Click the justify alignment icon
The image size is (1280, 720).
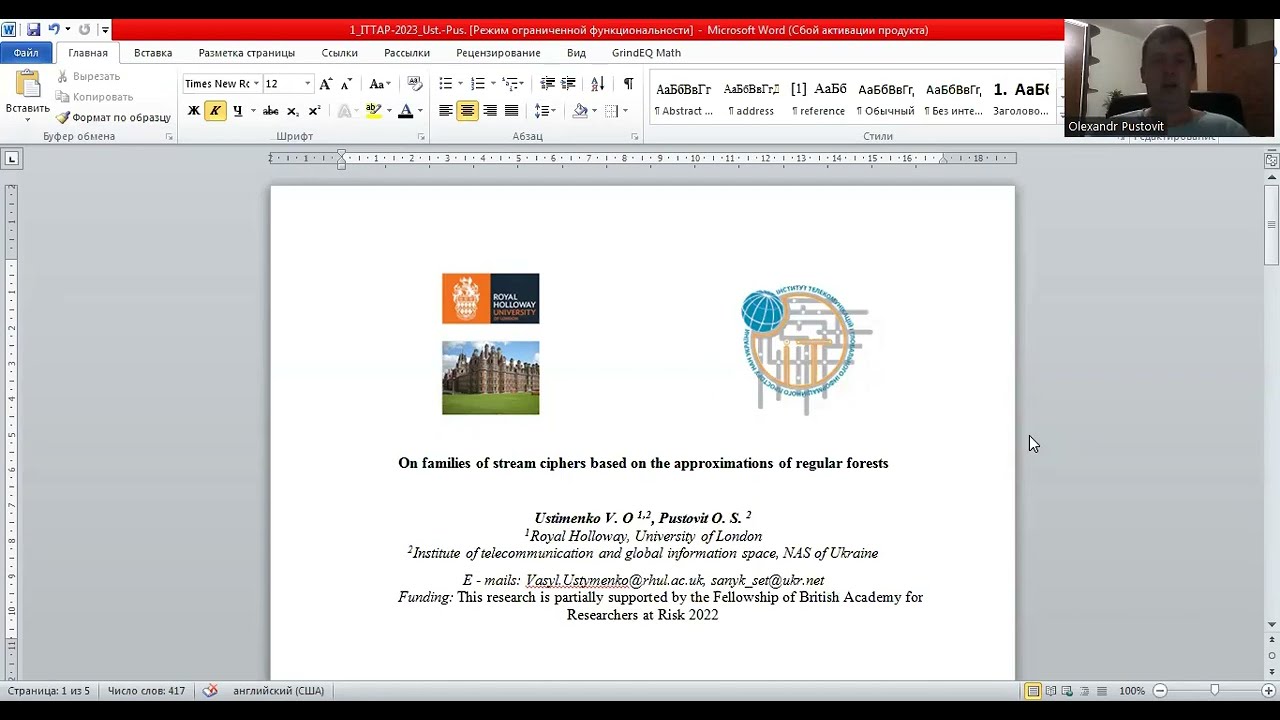[512, 111]
